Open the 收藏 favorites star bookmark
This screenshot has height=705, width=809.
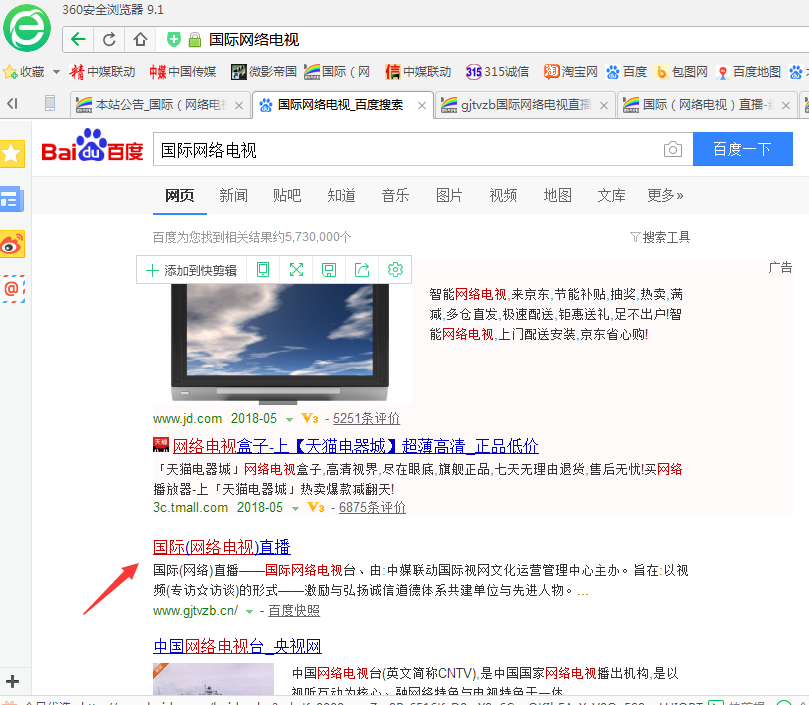tap(24, 72)
